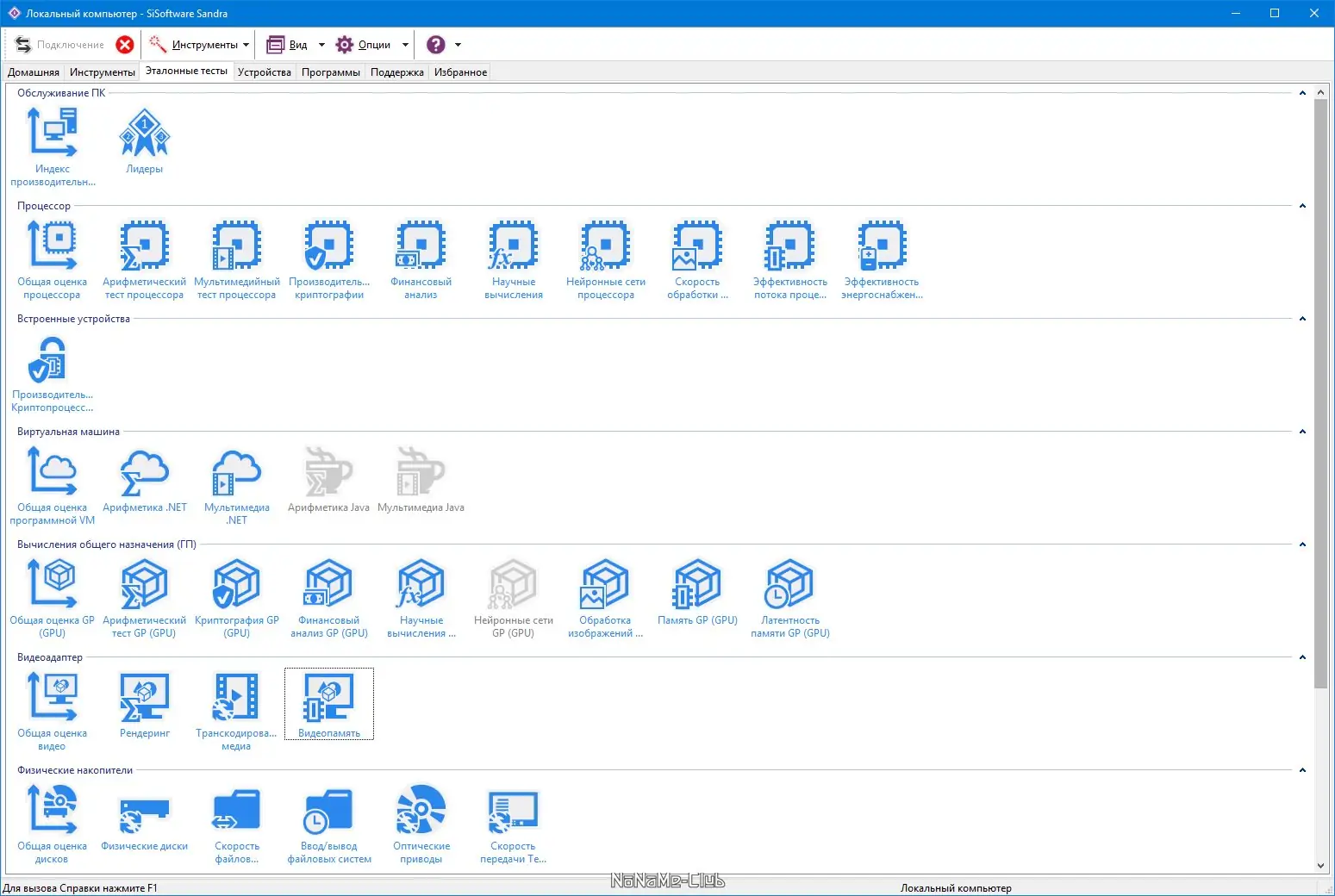The height and width of the screenshot is (896, 1335).
Task: Click the greyed Мультимедиа Java icon
Action: [421, 479]
